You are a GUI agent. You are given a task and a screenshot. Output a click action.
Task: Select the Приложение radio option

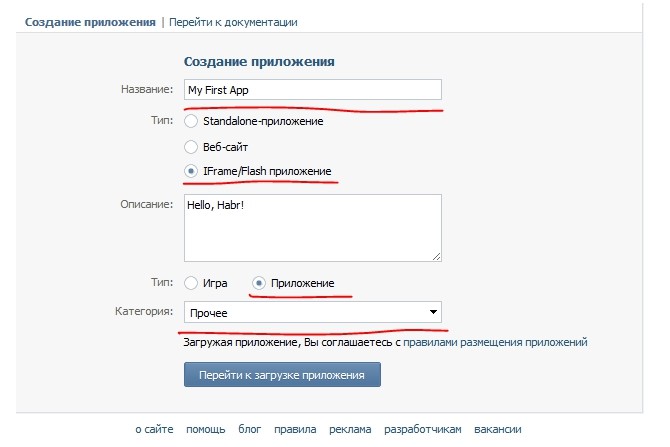[x=259, y=284]
